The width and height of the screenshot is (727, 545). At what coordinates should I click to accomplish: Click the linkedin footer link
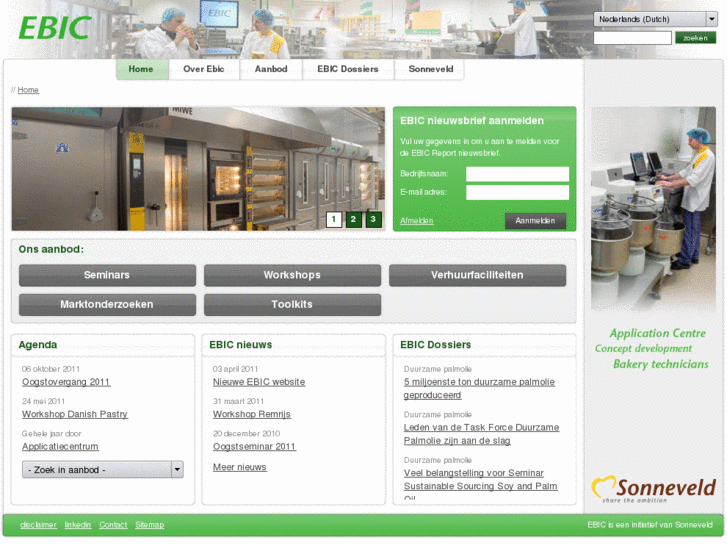pos(77,525)
